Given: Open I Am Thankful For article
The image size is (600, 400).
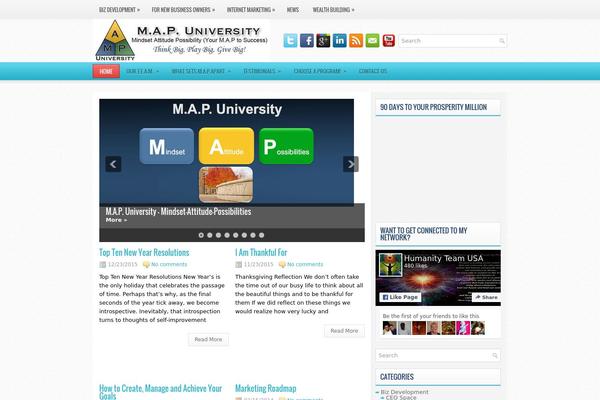Looking at the screenshot, I should (x=261, y=253).
